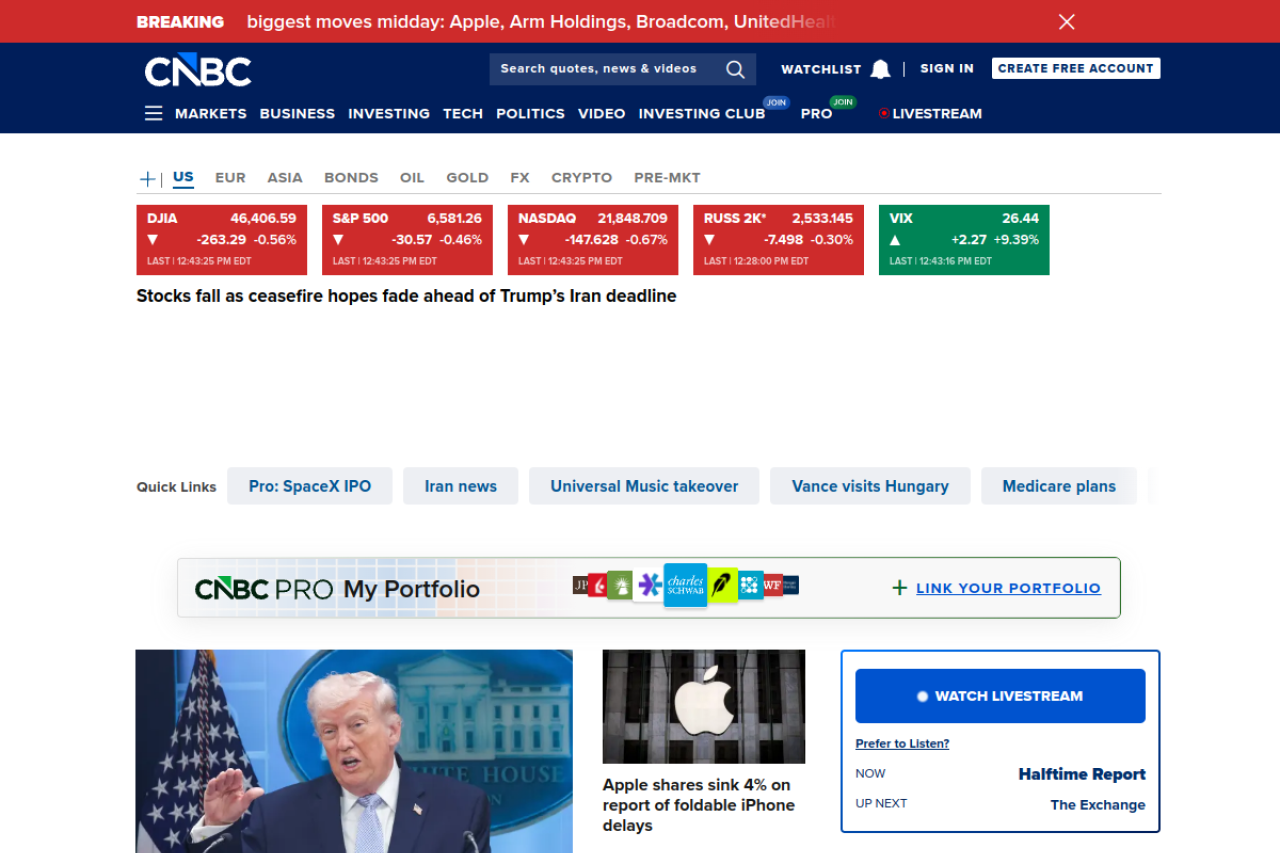Close the breaking news banner
The height and width of the screenshot is (853, 1280).
pos(1067,22)
